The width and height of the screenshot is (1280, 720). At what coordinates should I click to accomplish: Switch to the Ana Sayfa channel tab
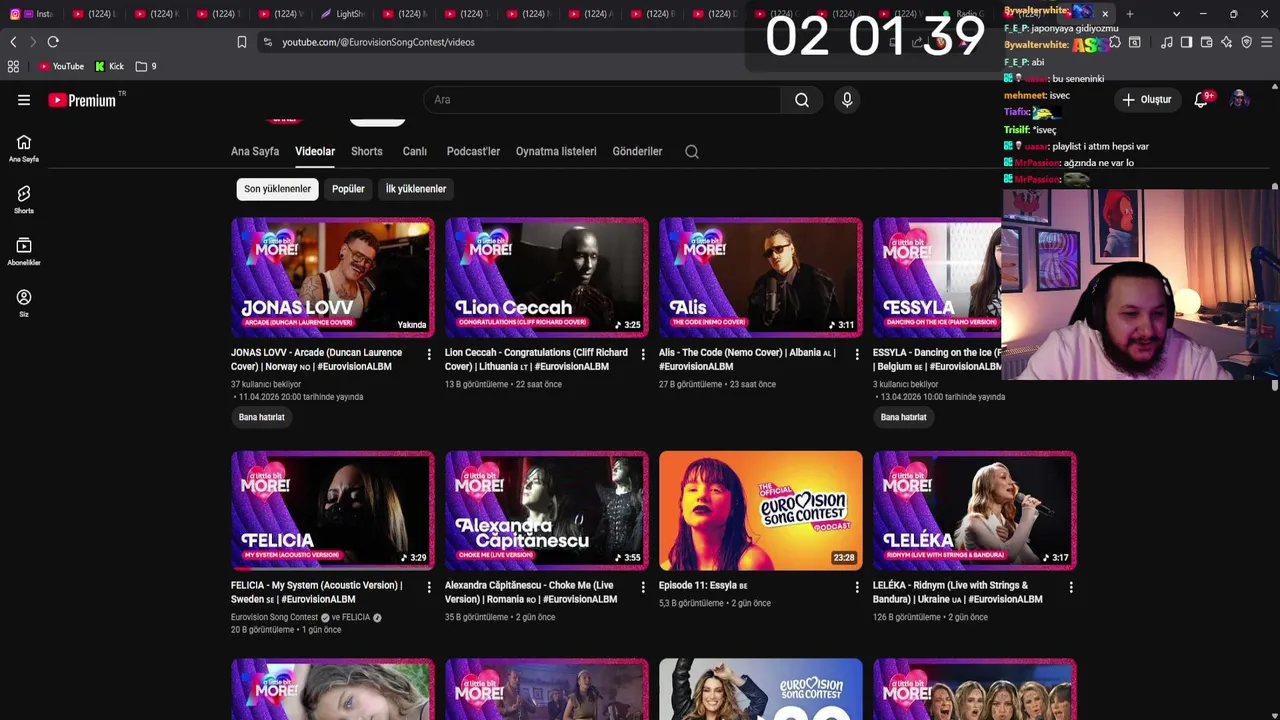coord(255,152)
